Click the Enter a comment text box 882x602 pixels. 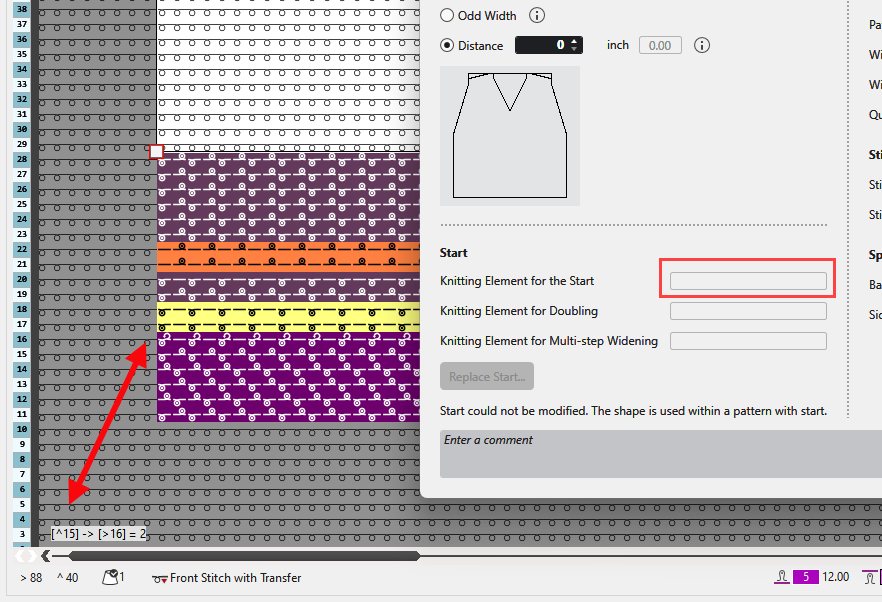660,453
